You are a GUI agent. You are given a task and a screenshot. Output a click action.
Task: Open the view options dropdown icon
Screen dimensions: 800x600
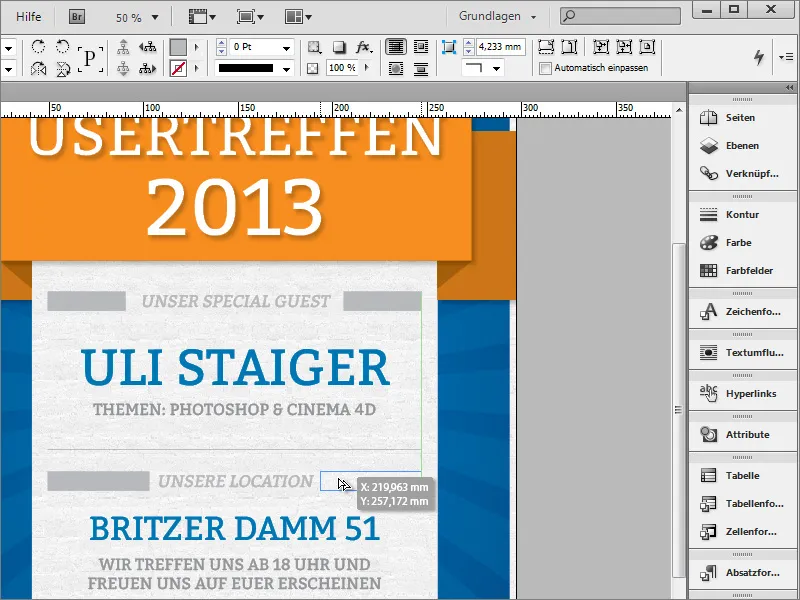tap(202, 17)
